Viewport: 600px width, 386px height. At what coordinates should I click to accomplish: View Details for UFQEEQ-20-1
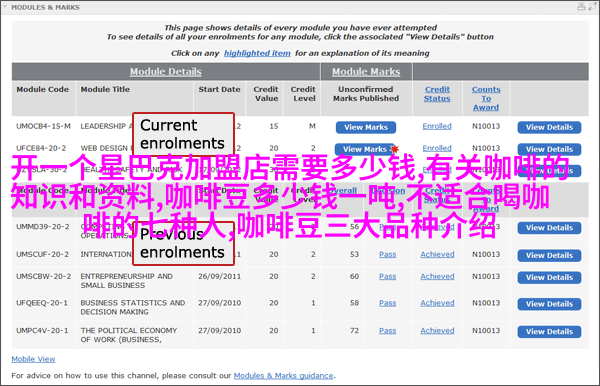(549, 304)
